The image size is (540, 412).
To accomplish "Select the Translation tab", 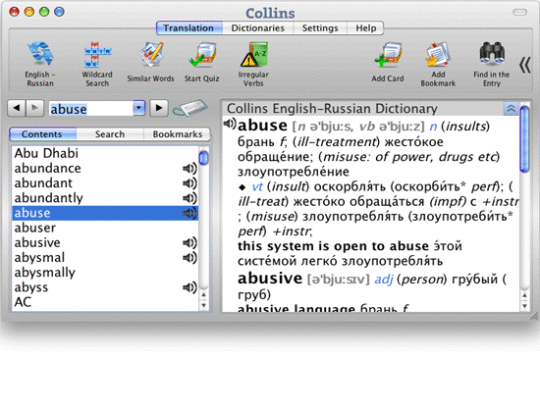I will [x=189, y=28].
